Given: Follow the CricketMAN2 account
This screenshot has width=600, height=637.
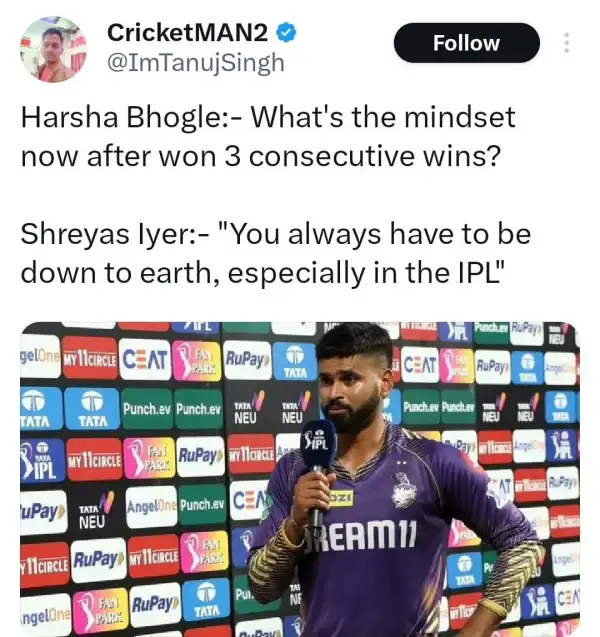Looking at the screenshot, I should tap(466, 43).
